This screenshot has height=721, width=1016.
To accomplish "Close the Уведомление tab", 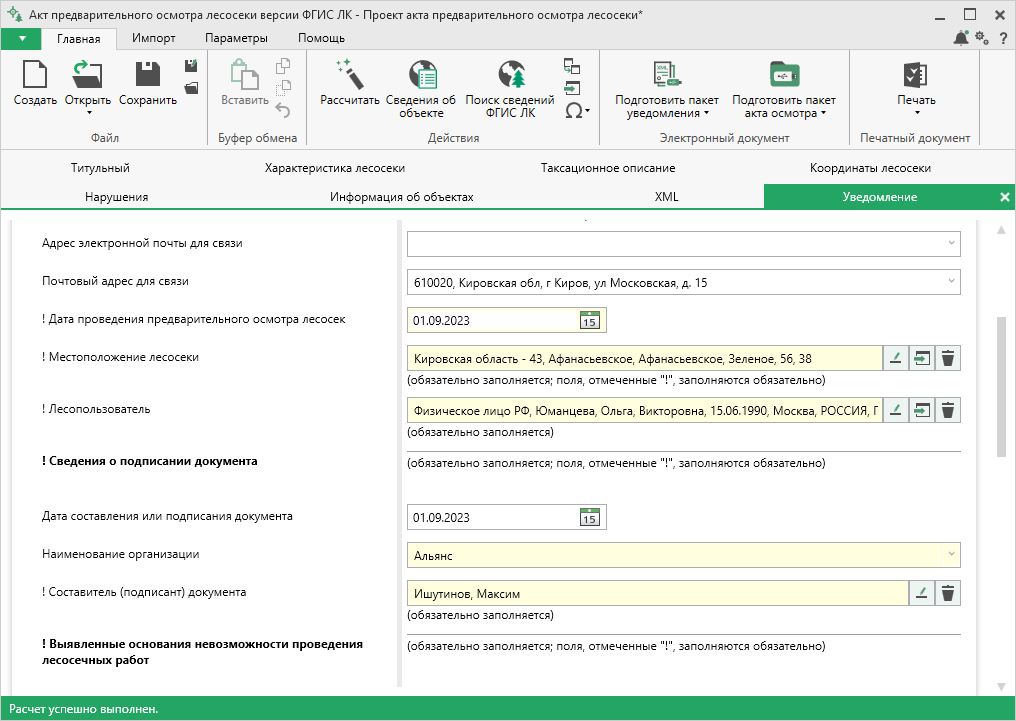I will pos(1004,197).
